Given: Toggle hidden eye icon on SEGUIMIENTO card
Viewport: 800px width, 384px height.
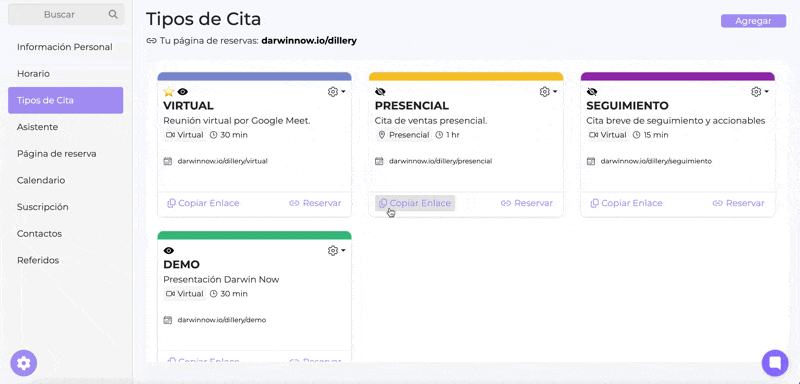Looking at the screenshot, I should 592,92.
